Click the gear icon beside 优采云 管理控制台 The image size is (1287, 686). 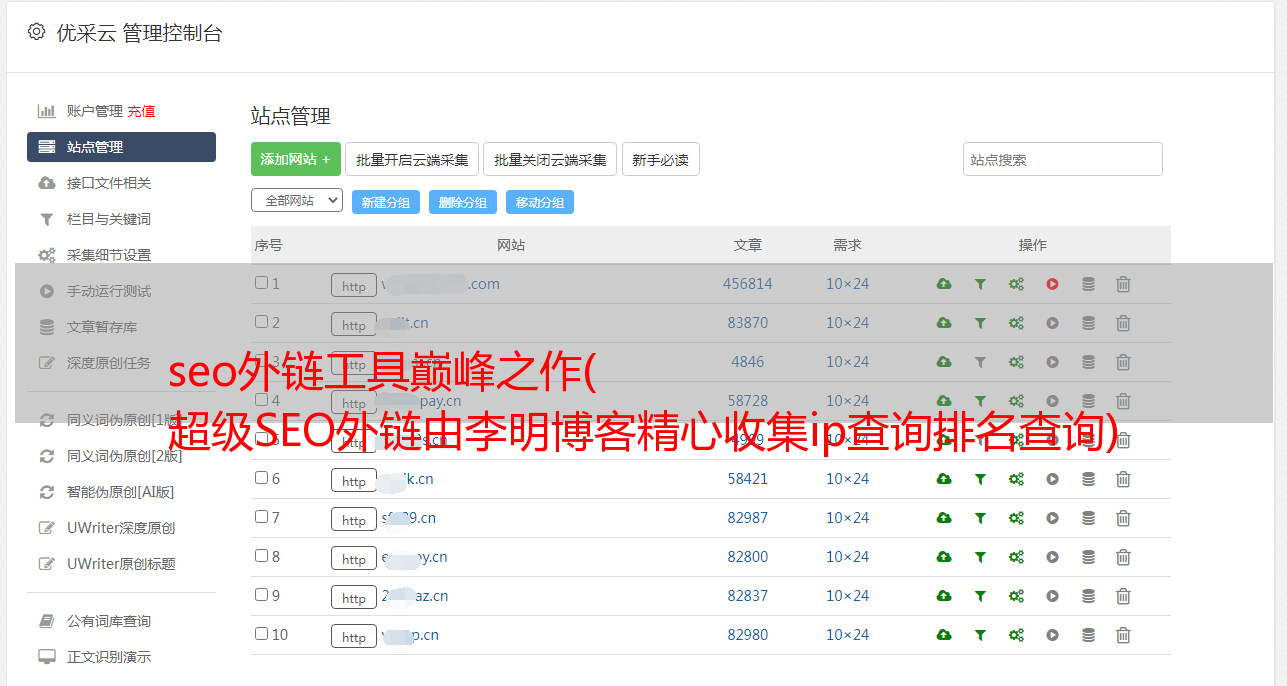(37, 32)
